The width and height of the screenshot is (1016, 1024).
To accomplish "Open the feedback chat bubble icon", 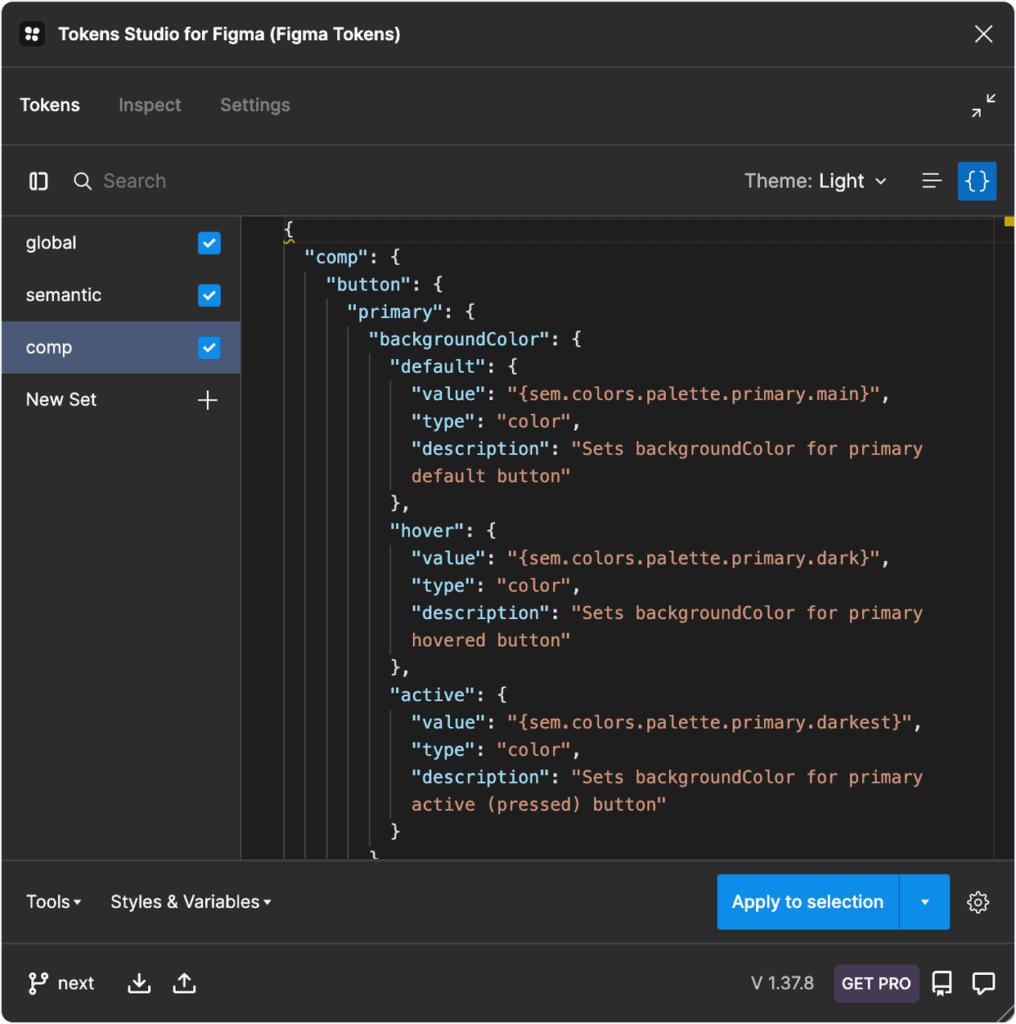I will pos(984,984).
